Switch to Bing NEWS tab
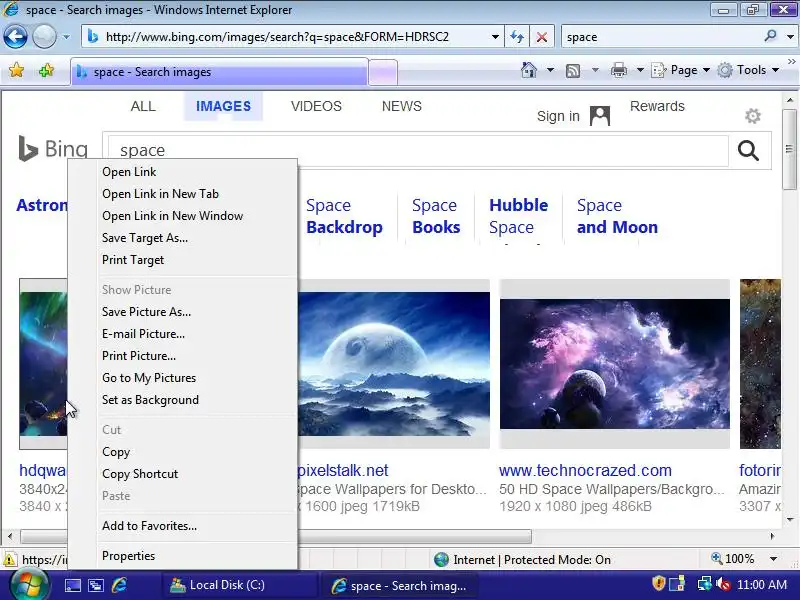 (402, 106)
